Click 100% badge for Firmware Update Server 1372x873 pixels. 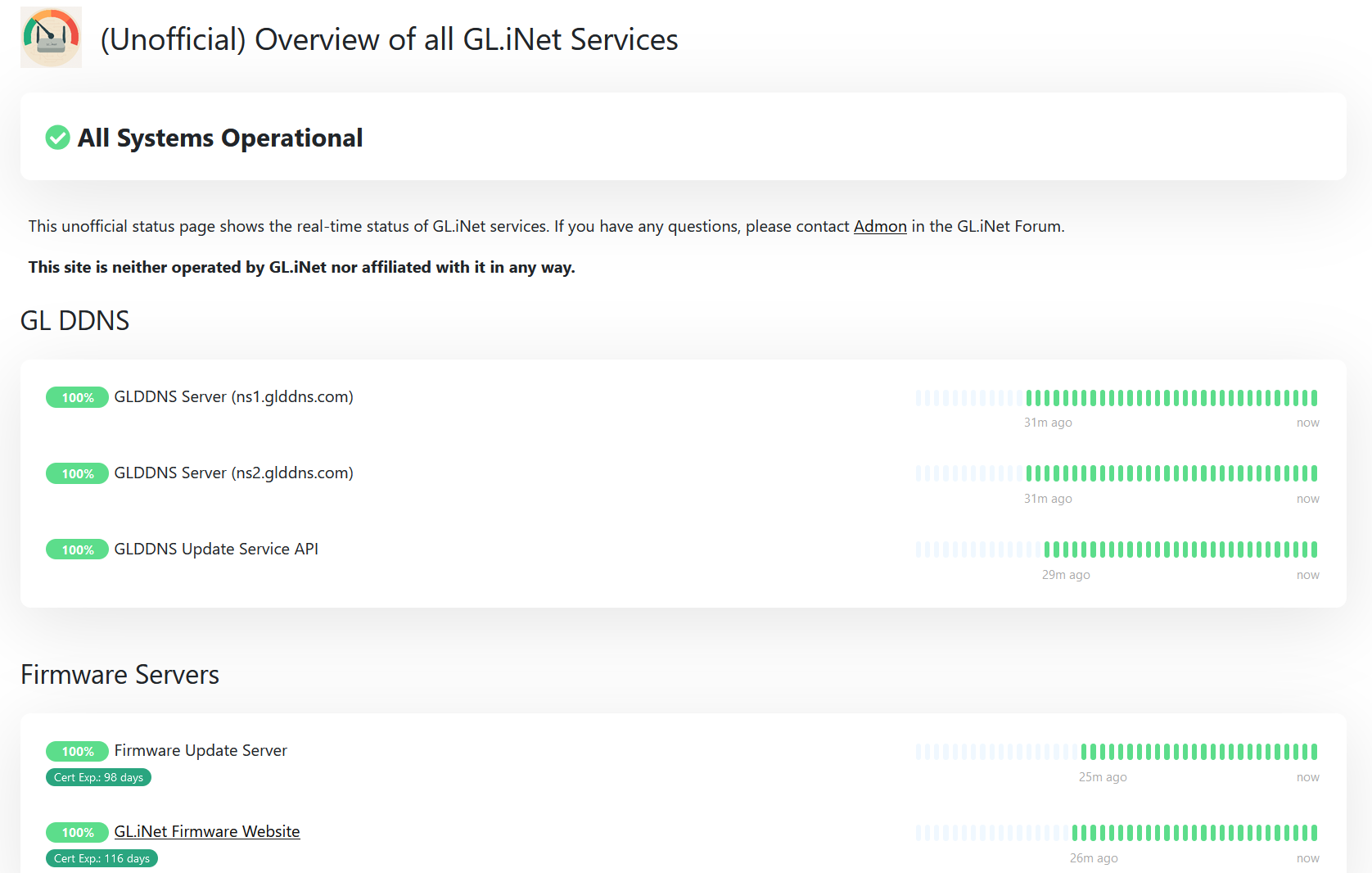77,751
